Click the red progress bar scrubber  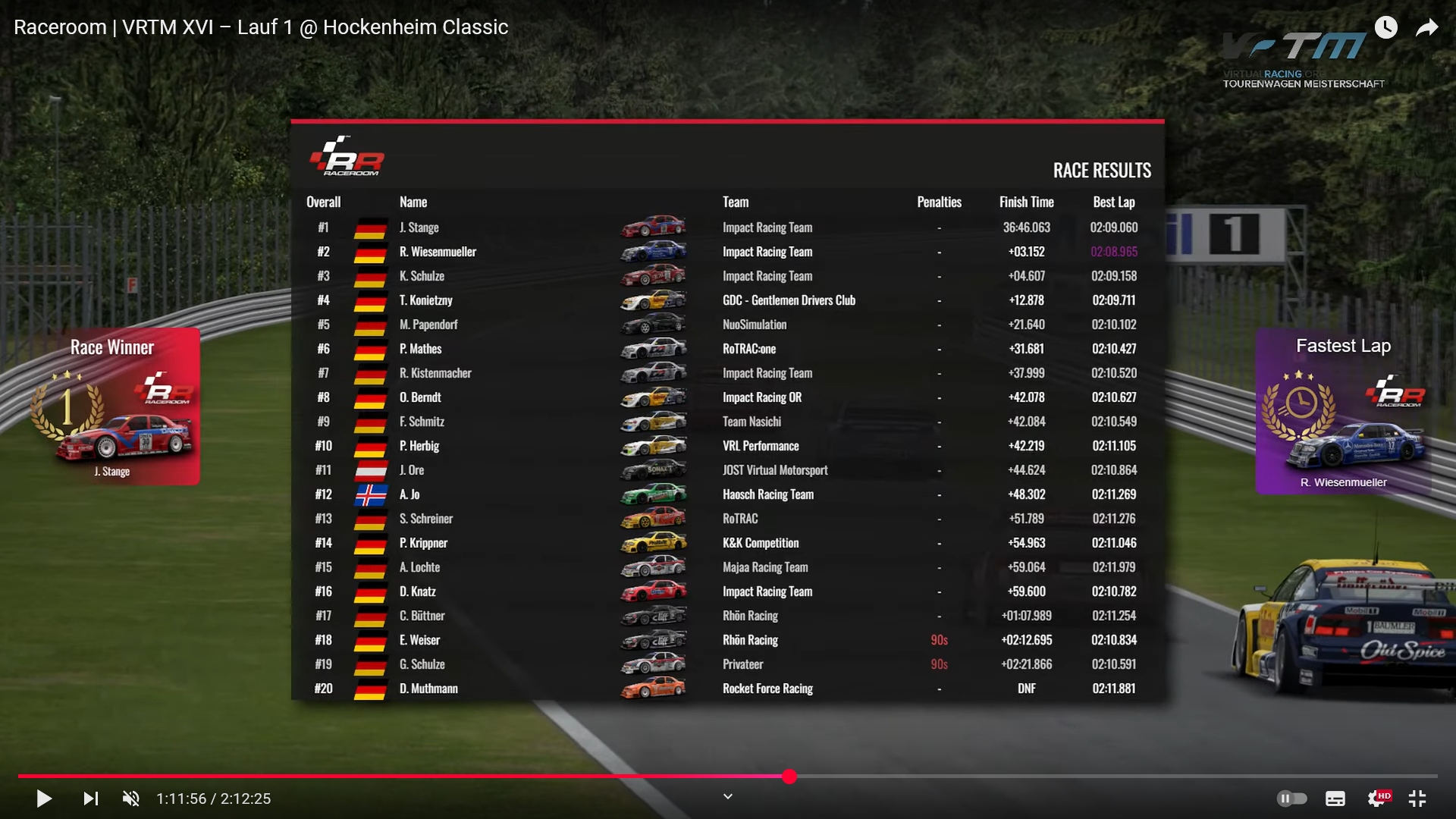[x=789, y=777]
